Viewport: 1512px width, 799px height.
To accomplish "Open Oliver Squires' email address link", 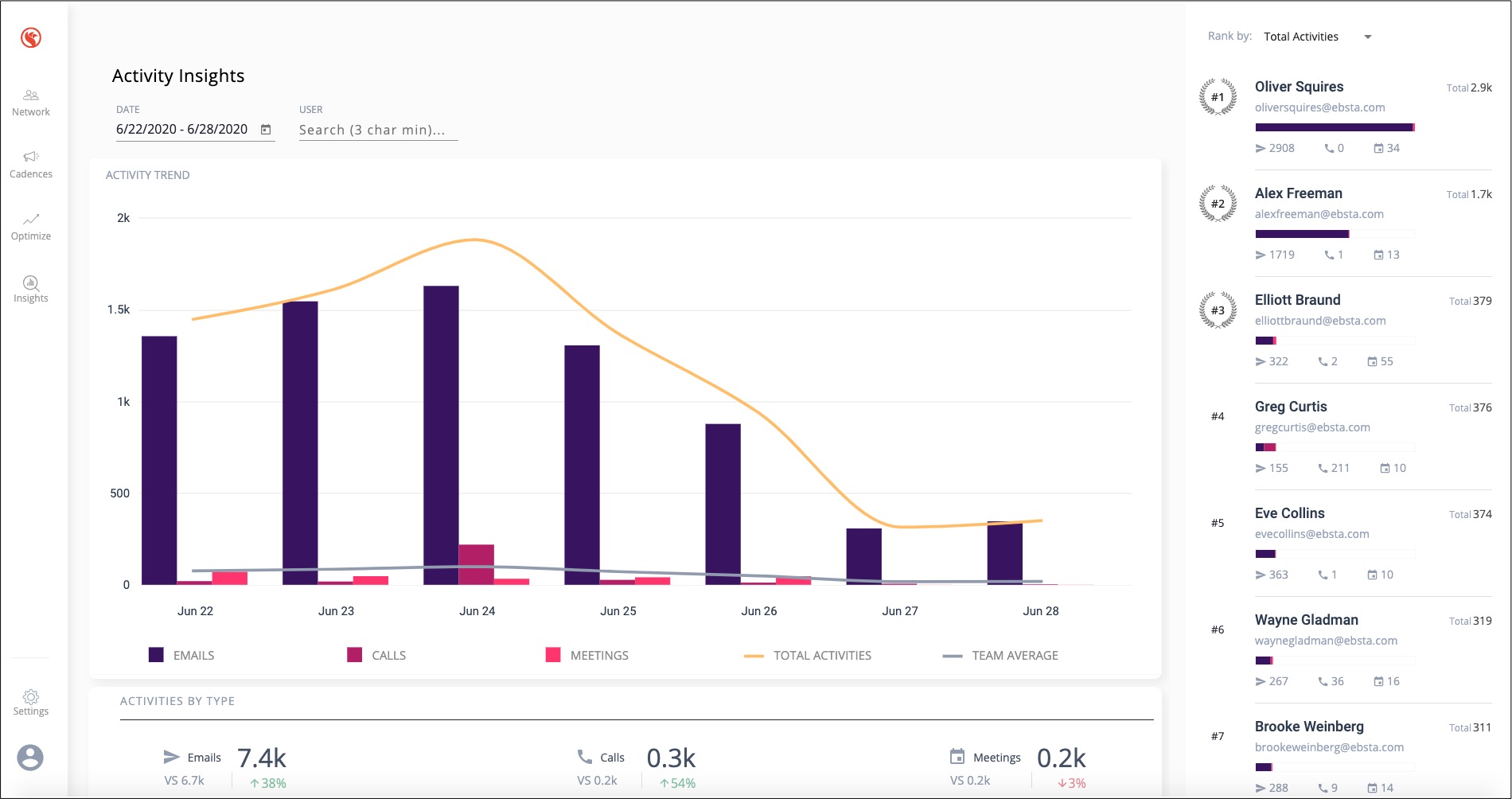I will [1319, 107].
